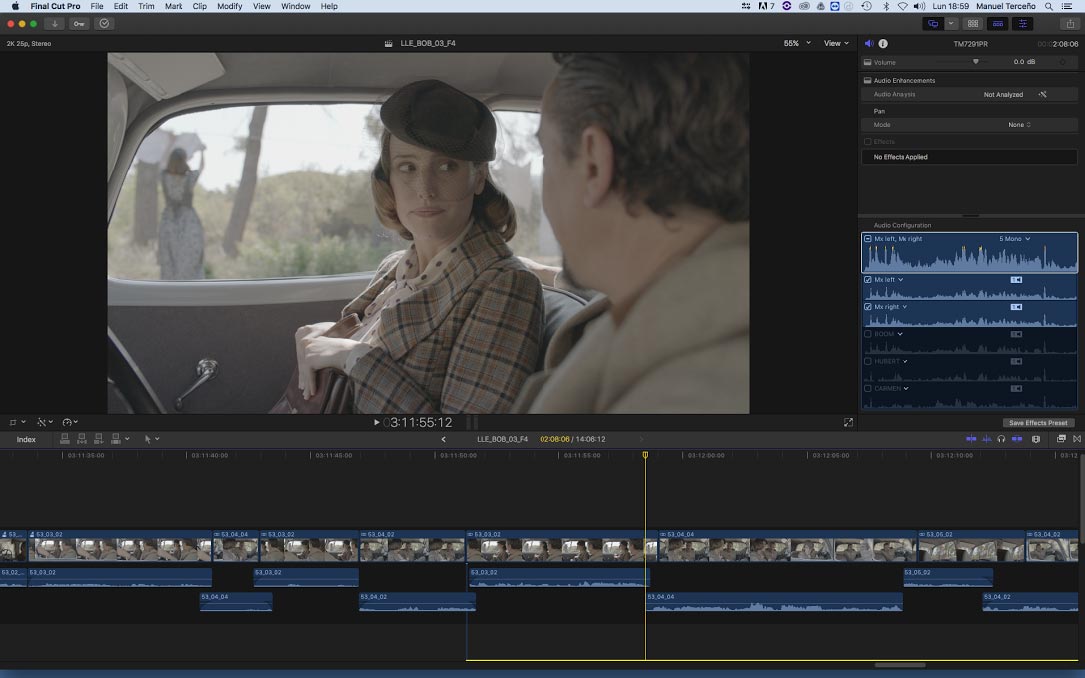This screenshot has width=1085, height=678.
Task: Open the effects browser icon
Action: (1061, 439)
